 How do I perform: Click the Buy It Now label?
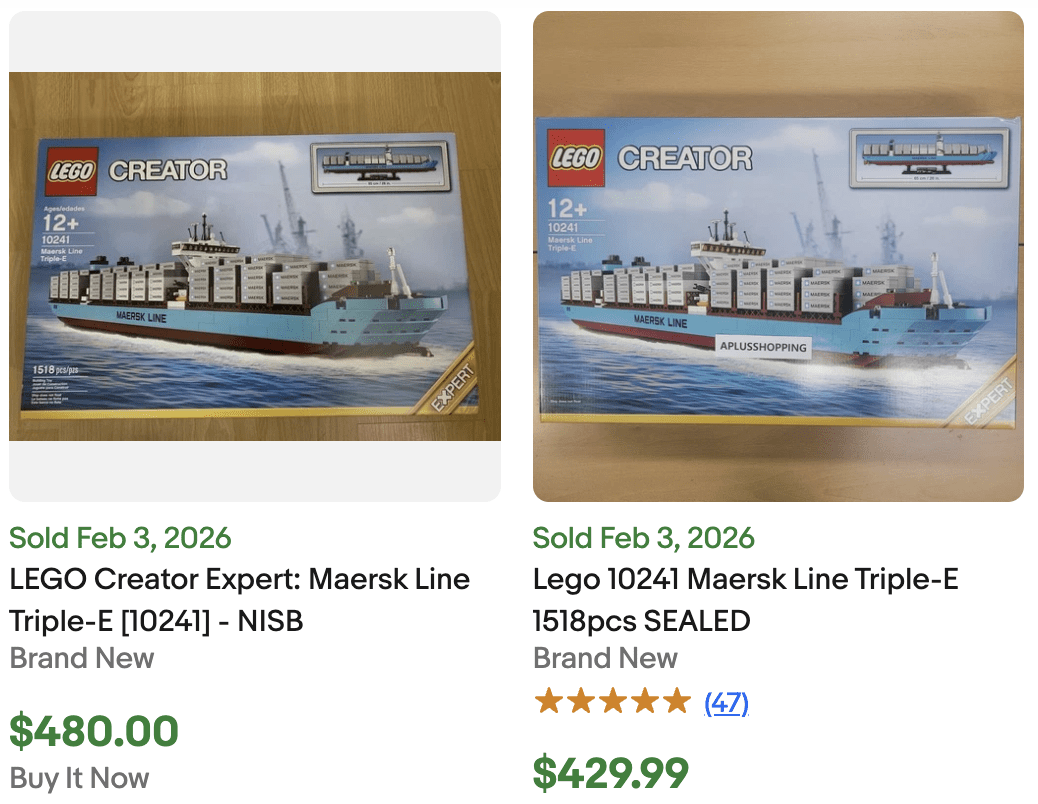click(77, 778)
